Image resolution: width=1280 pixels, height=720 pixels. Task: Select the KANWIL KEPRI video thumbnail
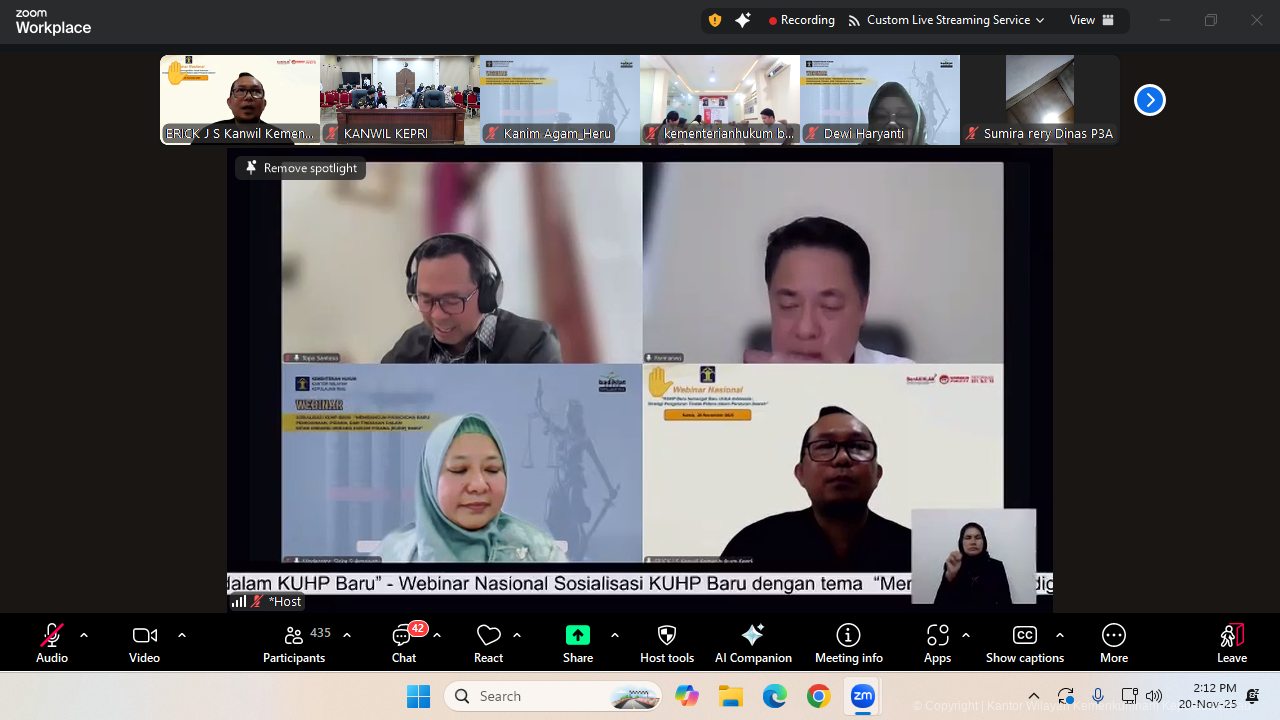(x=400, y=100)
